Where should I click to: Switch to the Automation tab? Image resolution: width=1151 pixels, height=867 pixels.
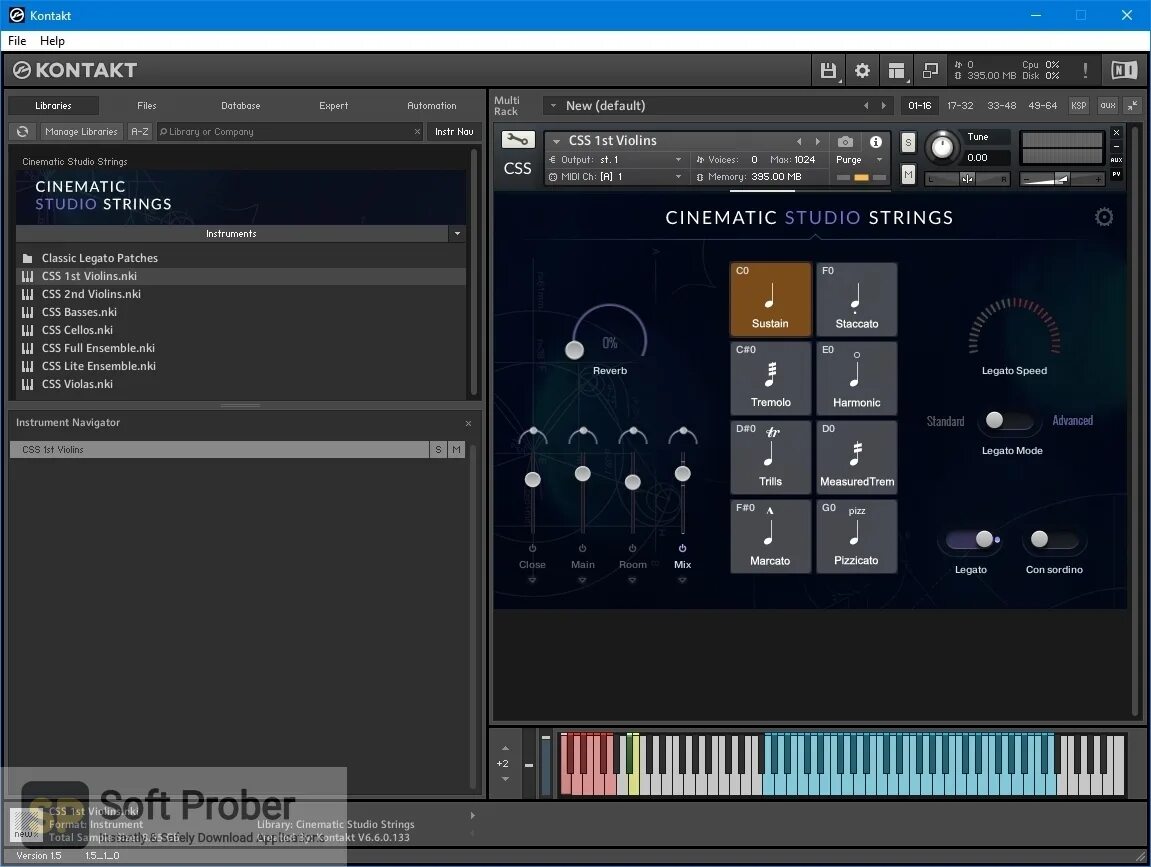(432, 106)
